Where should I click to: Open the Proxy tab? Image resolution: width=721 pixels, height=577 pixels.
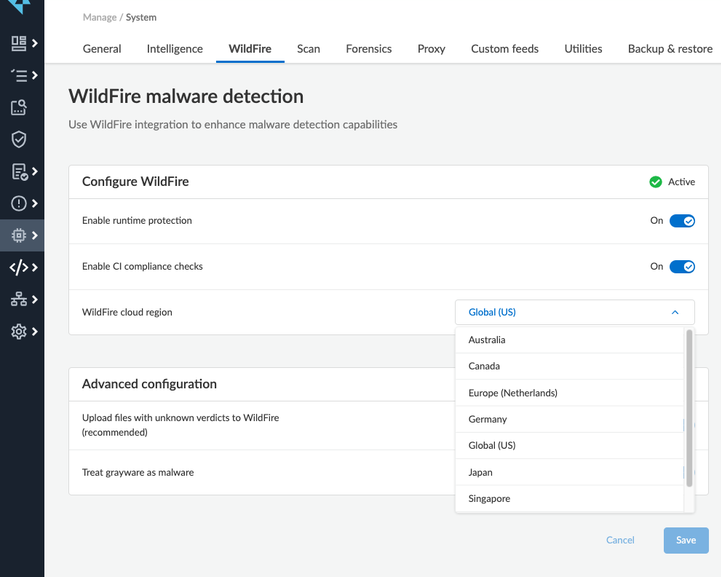coord(431,49)
